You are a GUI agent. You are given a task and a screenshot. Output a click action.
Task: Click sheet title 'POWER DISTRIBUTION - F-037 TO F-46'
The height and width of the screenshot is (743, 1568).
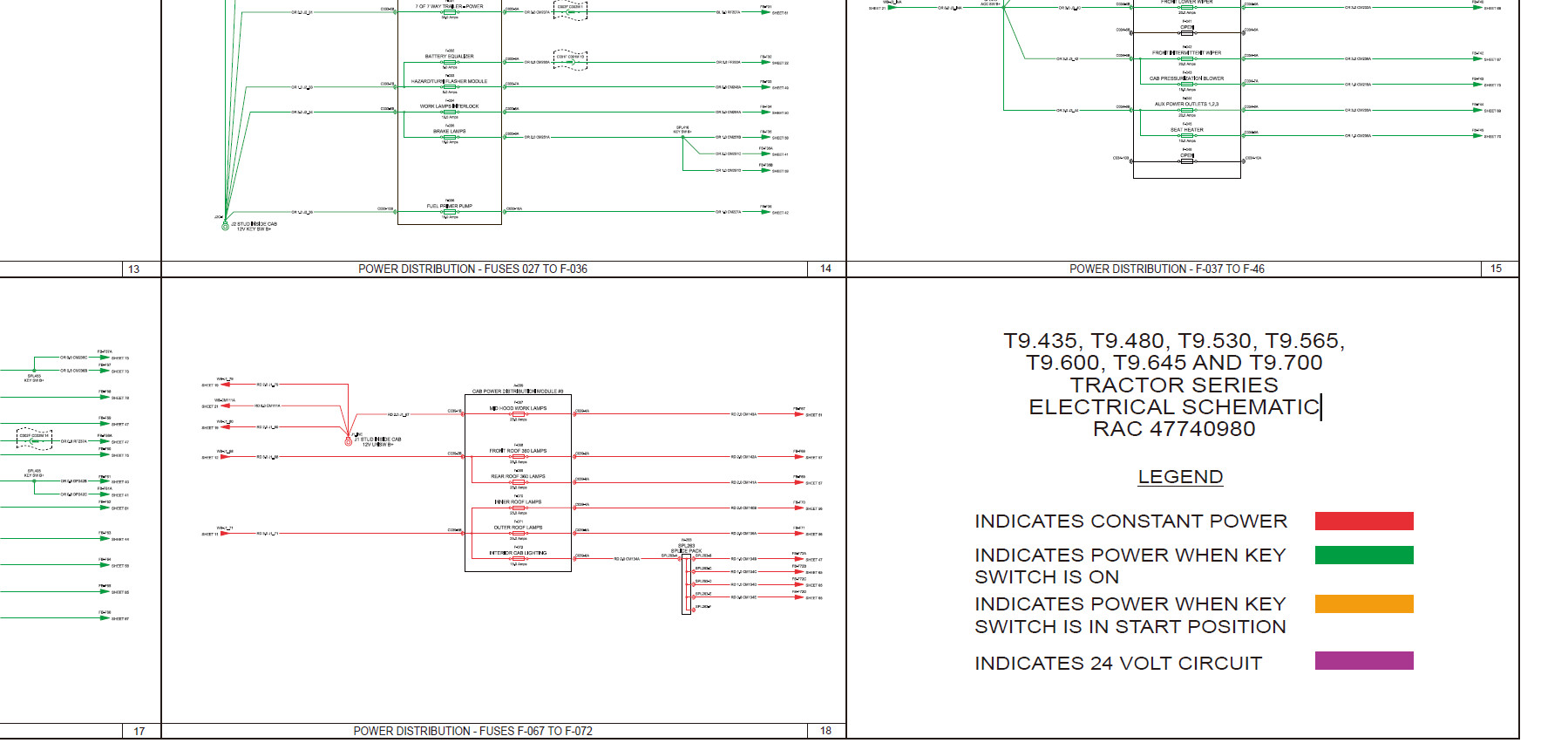1167,269
